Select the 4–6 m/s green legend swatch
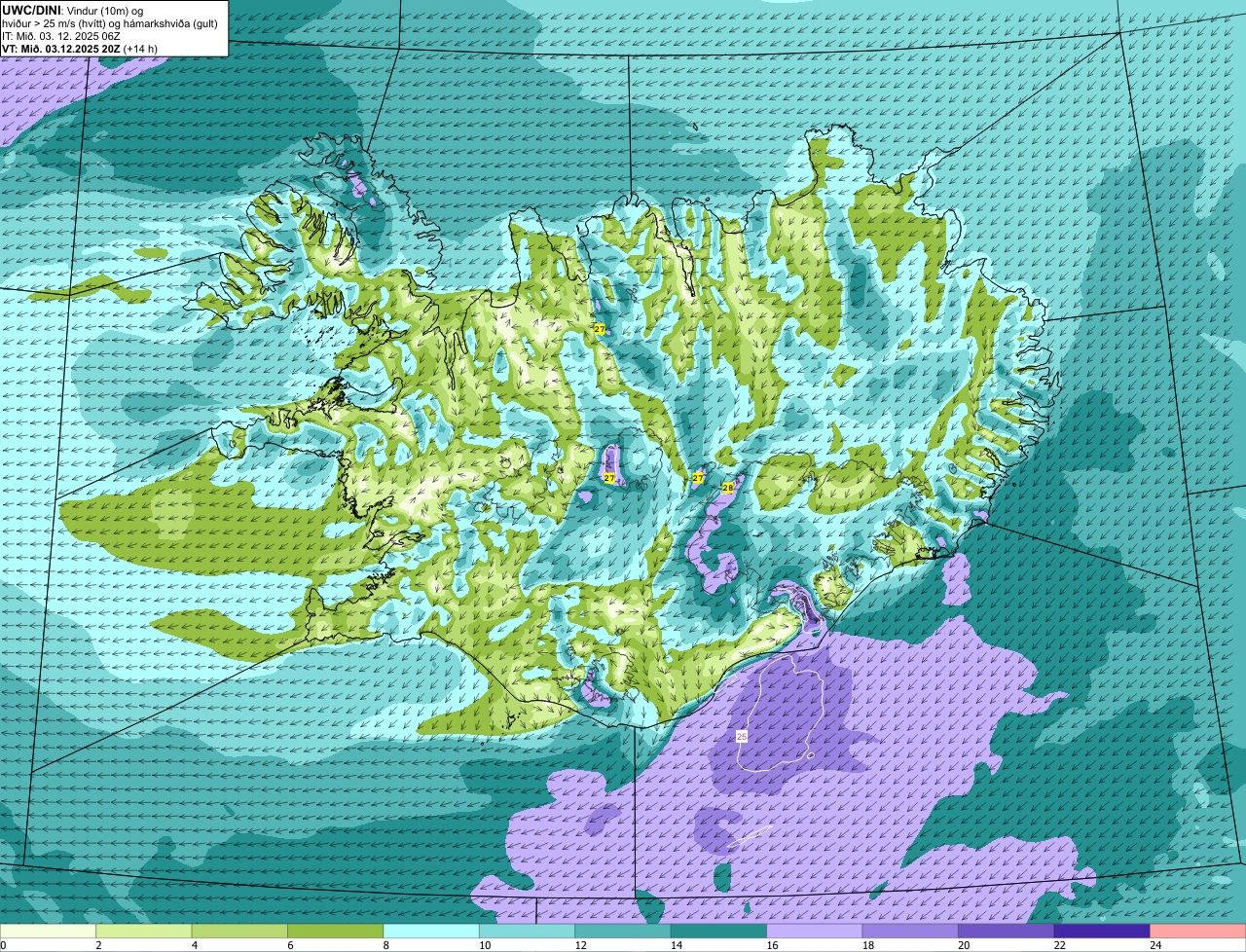Viewport: 1246px width, 952px height. (x=239, y=932)
